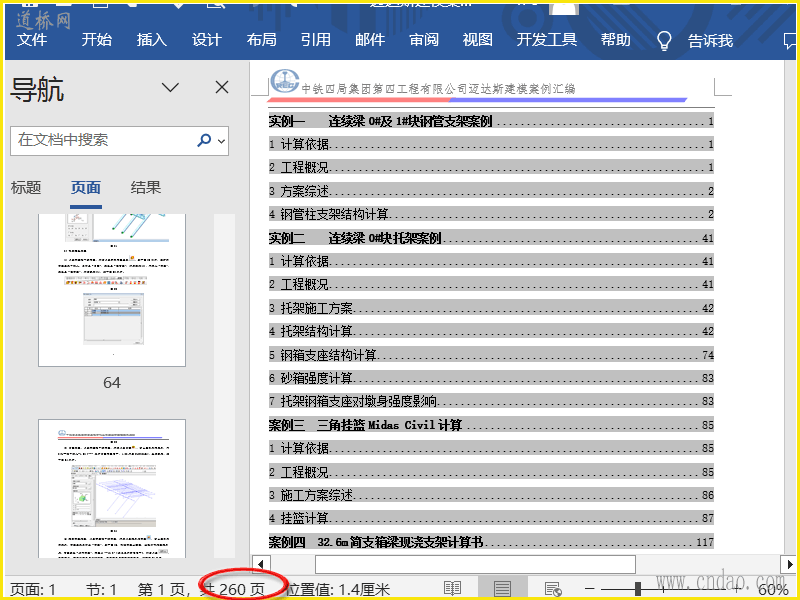Image resolution: width=800 pixels, height=600 pixels.
Task: Click the magnifier search icon
Action: 204,140
